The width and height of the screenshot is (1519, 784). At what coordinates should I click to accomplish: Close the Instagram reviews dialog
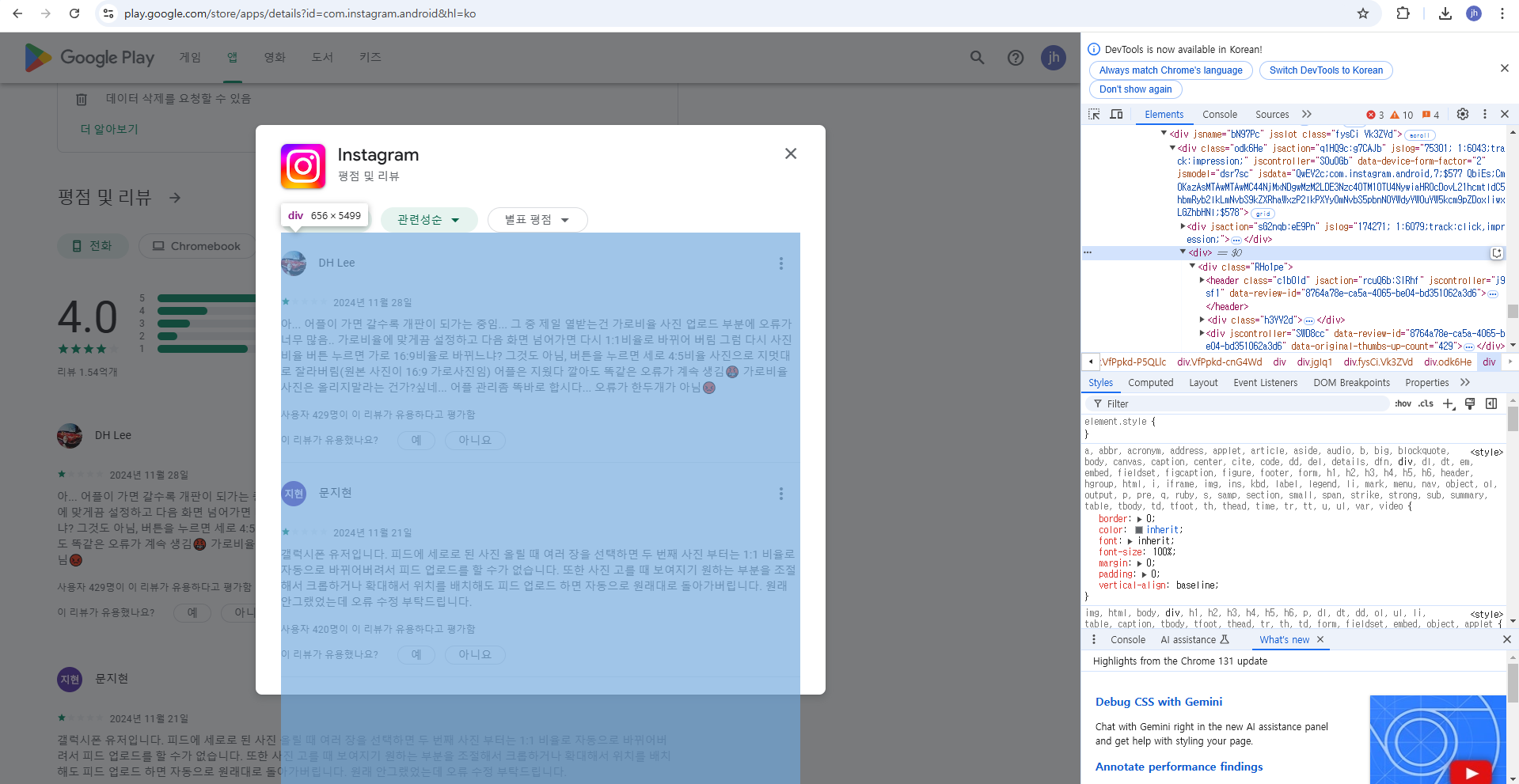pyautogui.click(x=791, y=153)
